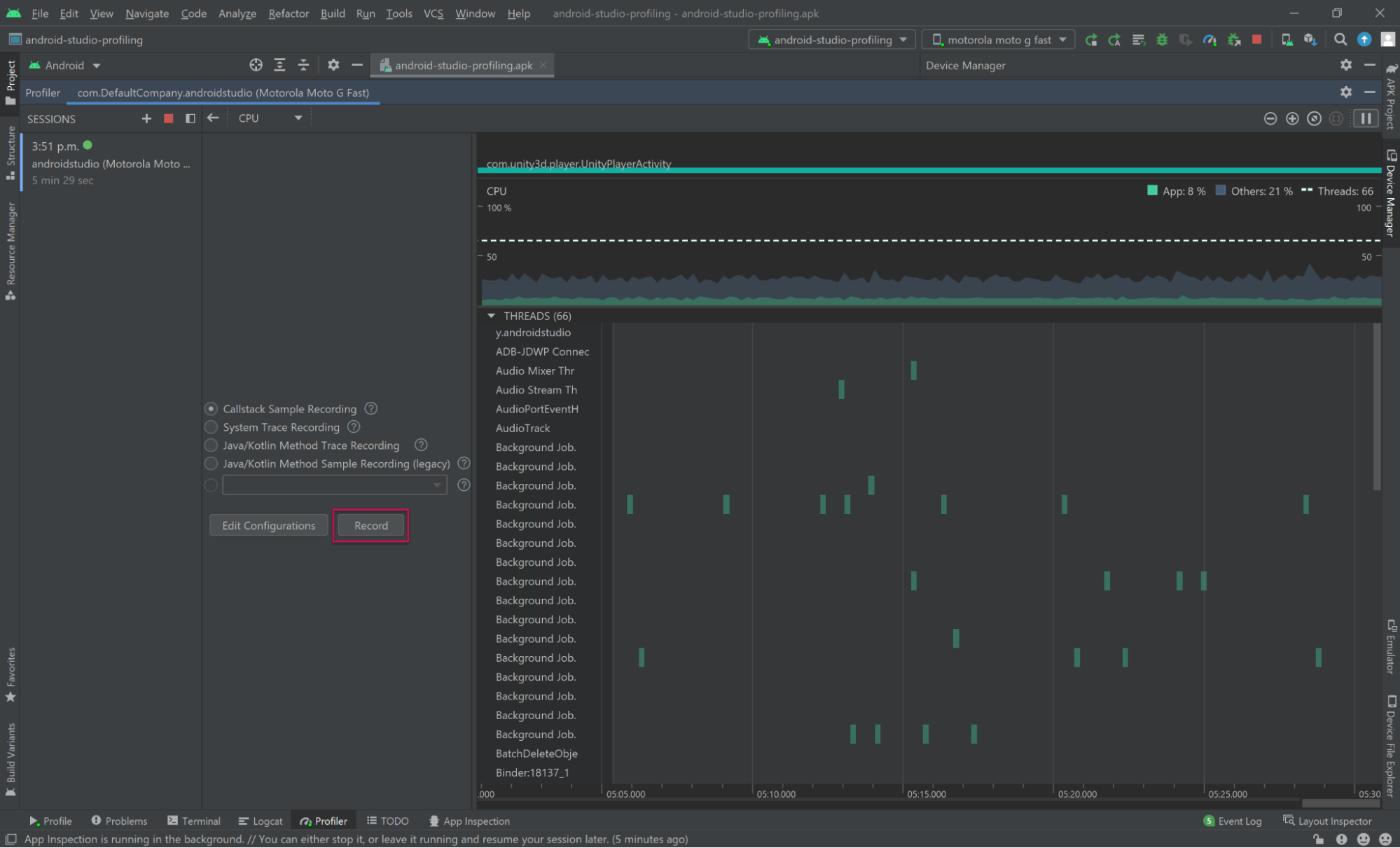This screenshot has width=1400, height=848.
Task: Open Search Everywhere magnifier icon
Action: (x=1340, y=40)
